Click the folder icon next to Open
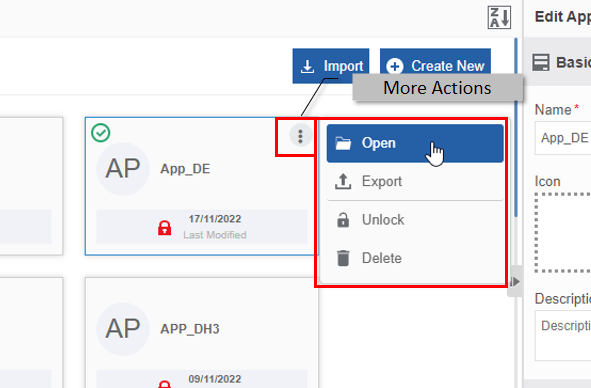This screenshot has height=388, width=591. point(343,143)
